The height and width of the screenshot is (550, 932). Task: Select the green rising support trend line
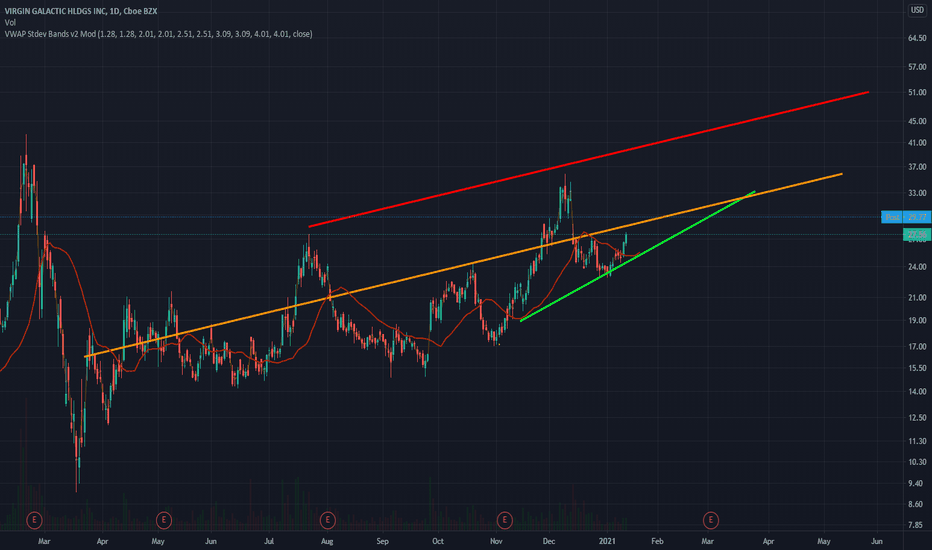pos(637,256)
